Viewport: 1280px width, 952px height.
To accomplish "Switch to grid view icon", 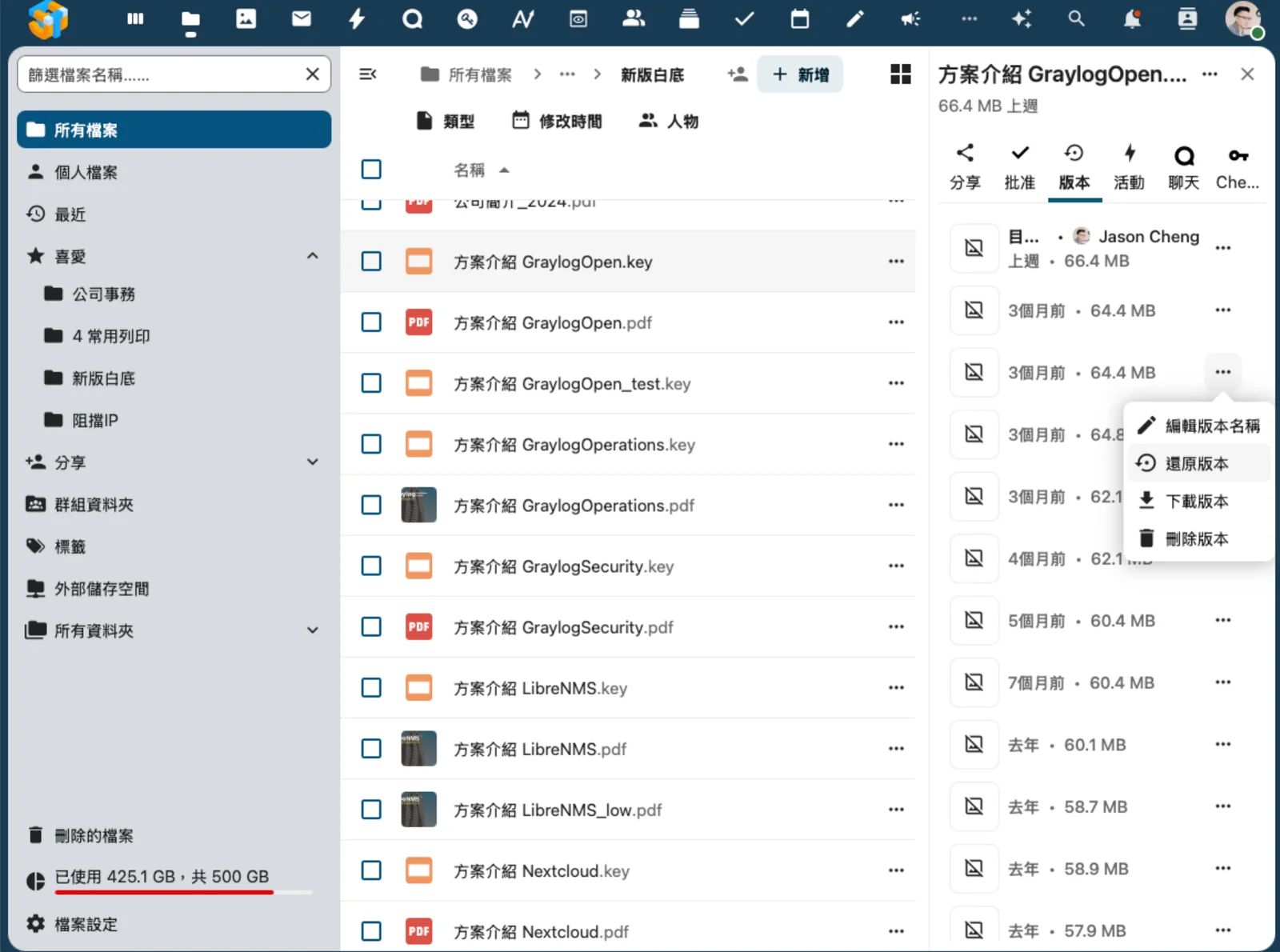I will click(x=901, y=74).
